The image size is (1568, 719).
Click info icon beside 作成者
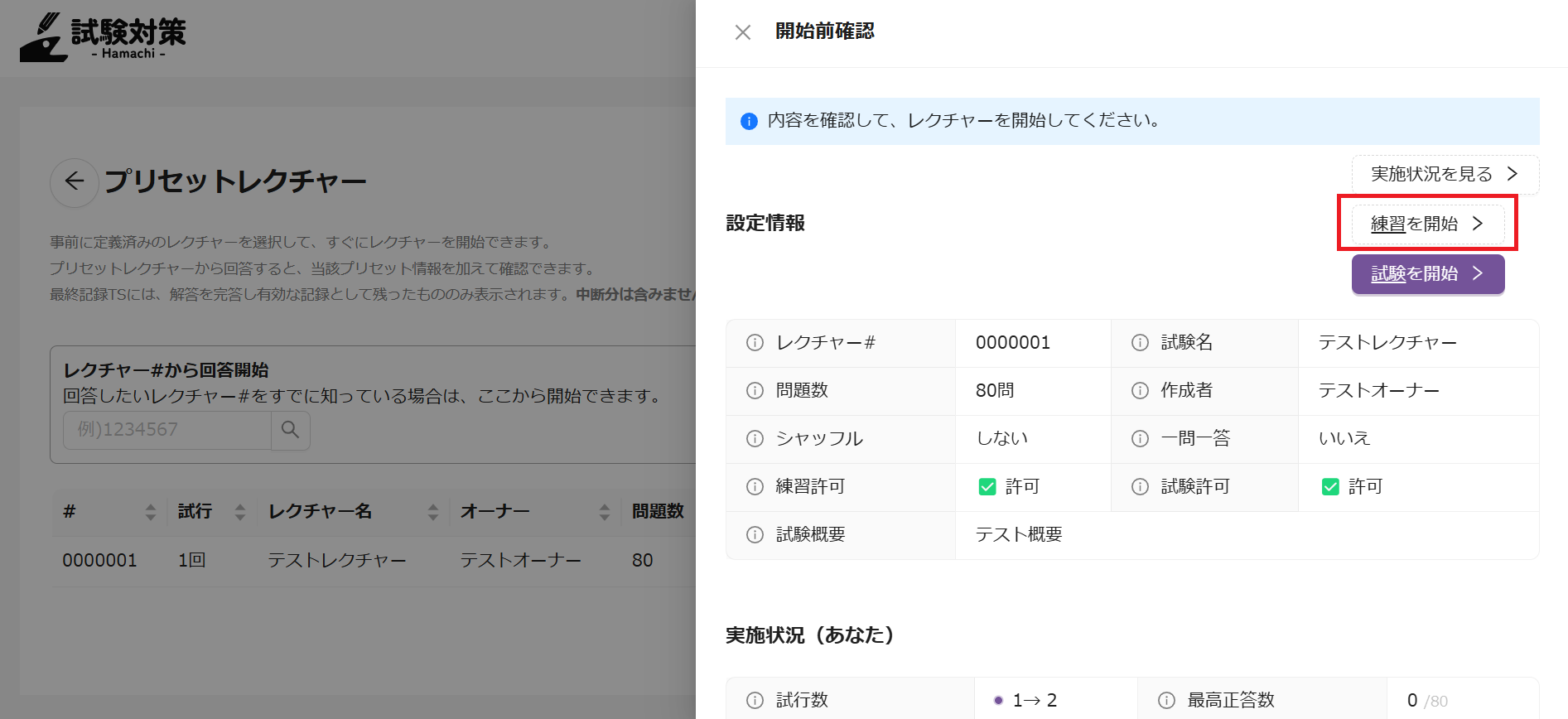tap(1140, 391)
